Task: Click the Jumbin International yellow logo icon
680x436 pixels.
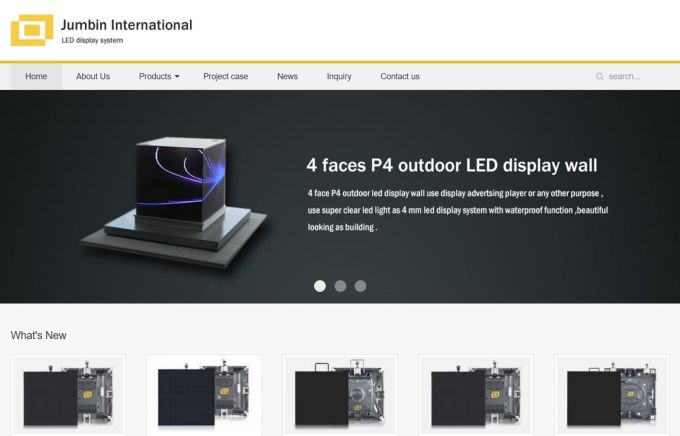Action: [31, 30]
